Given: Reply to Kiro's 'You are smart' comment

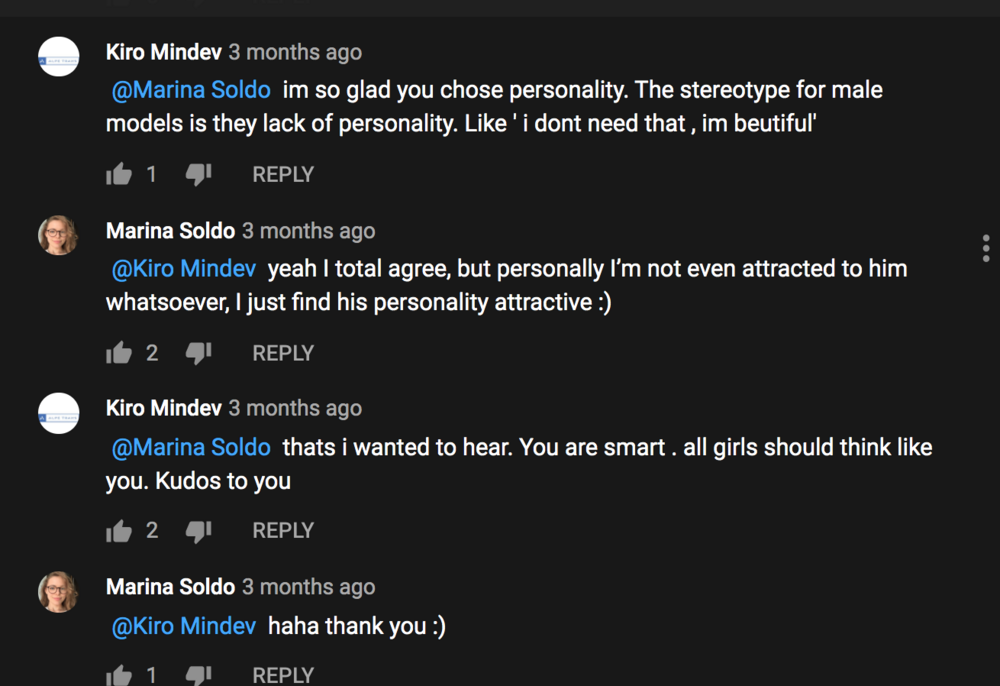Looking at the screenshot, I should (283, 530).
